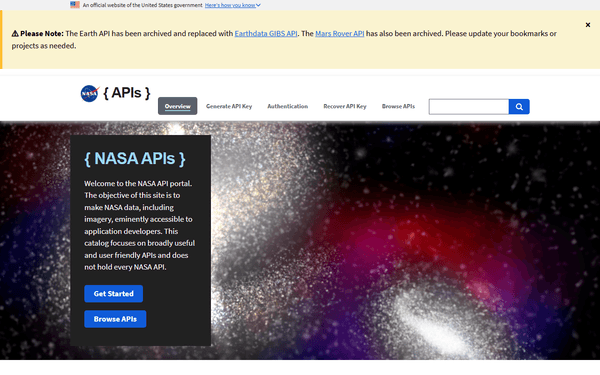Image resolution: width=600 pixels, height=375 pixels.
Task: Switch to Browse APIs in the nav bar
Action: pyautogui.click(x=398, y=106)
